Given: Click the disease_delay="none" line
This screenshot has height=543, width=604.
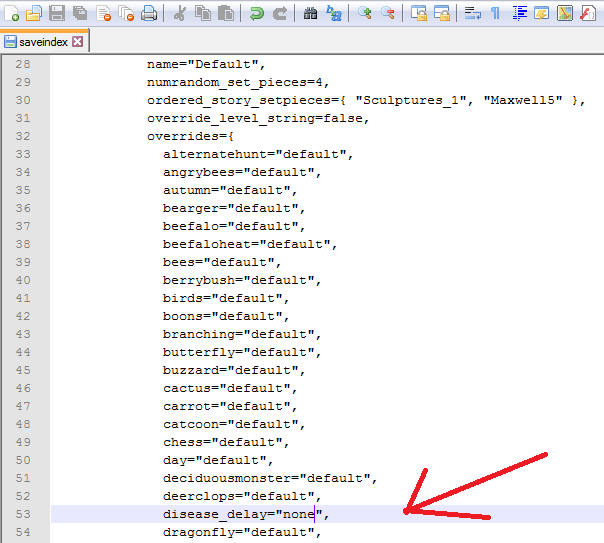Looking at the screenshot, I should (246, 514).
